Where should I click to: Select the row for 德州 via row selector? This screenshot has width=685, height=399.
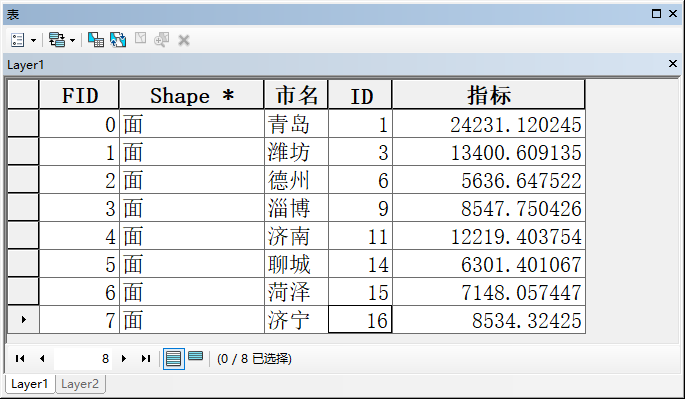[24, 180]
